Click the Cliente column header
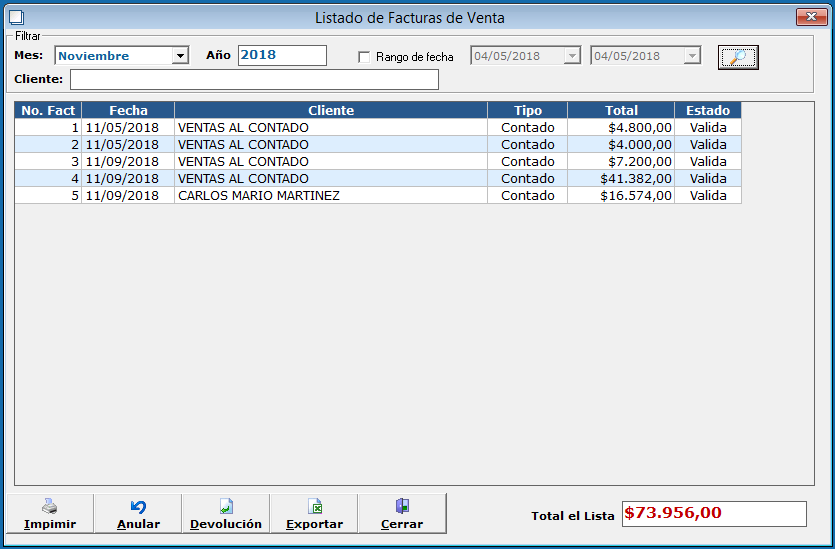Viewport: 835px width, 549px height. [330, 110]
